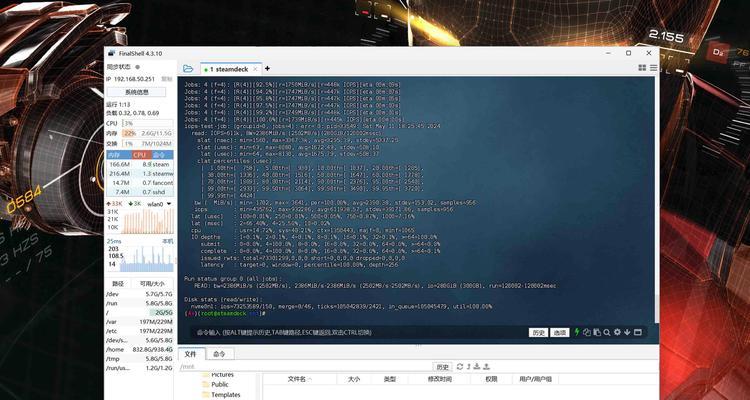750x400 pixels.
Task: Copy terminal text with the copy icon
Action: [586, 332]
